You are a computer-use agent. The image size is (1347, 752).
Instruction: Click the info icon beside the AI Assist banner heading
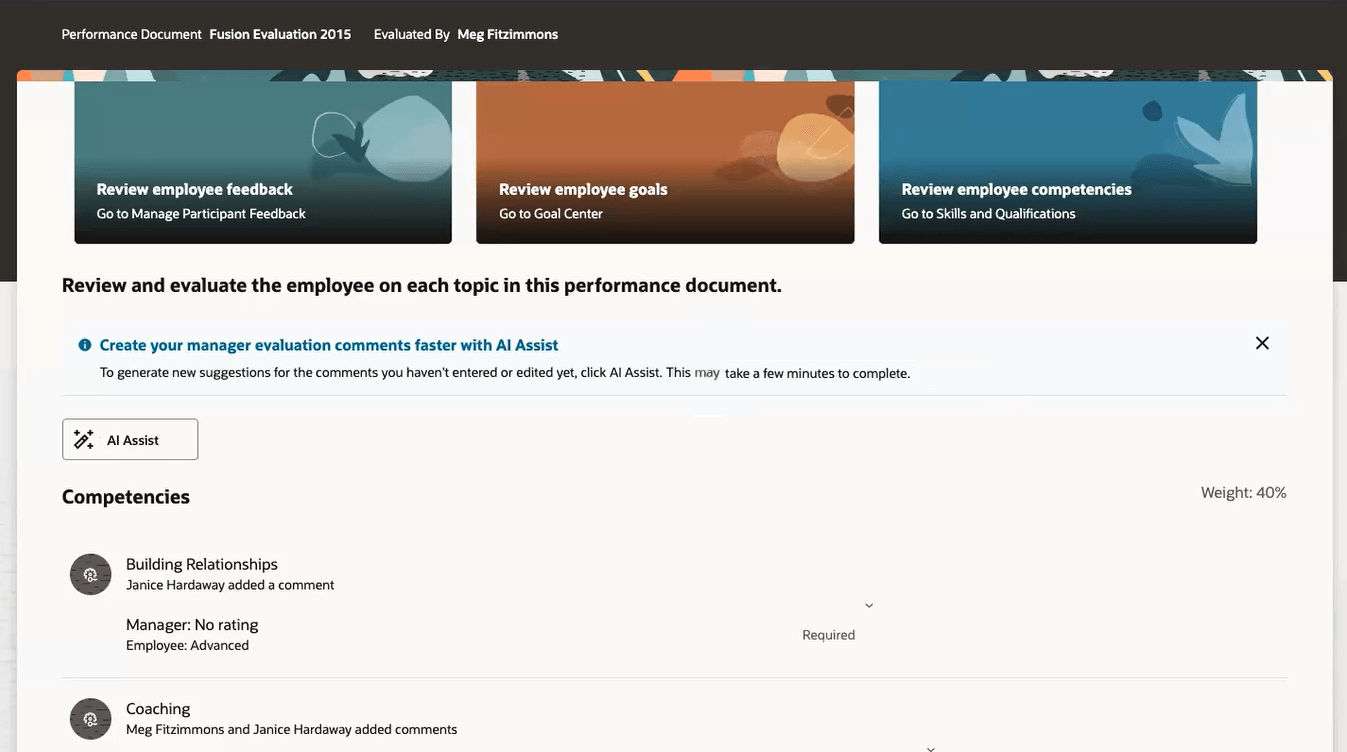tap(85, 345)
